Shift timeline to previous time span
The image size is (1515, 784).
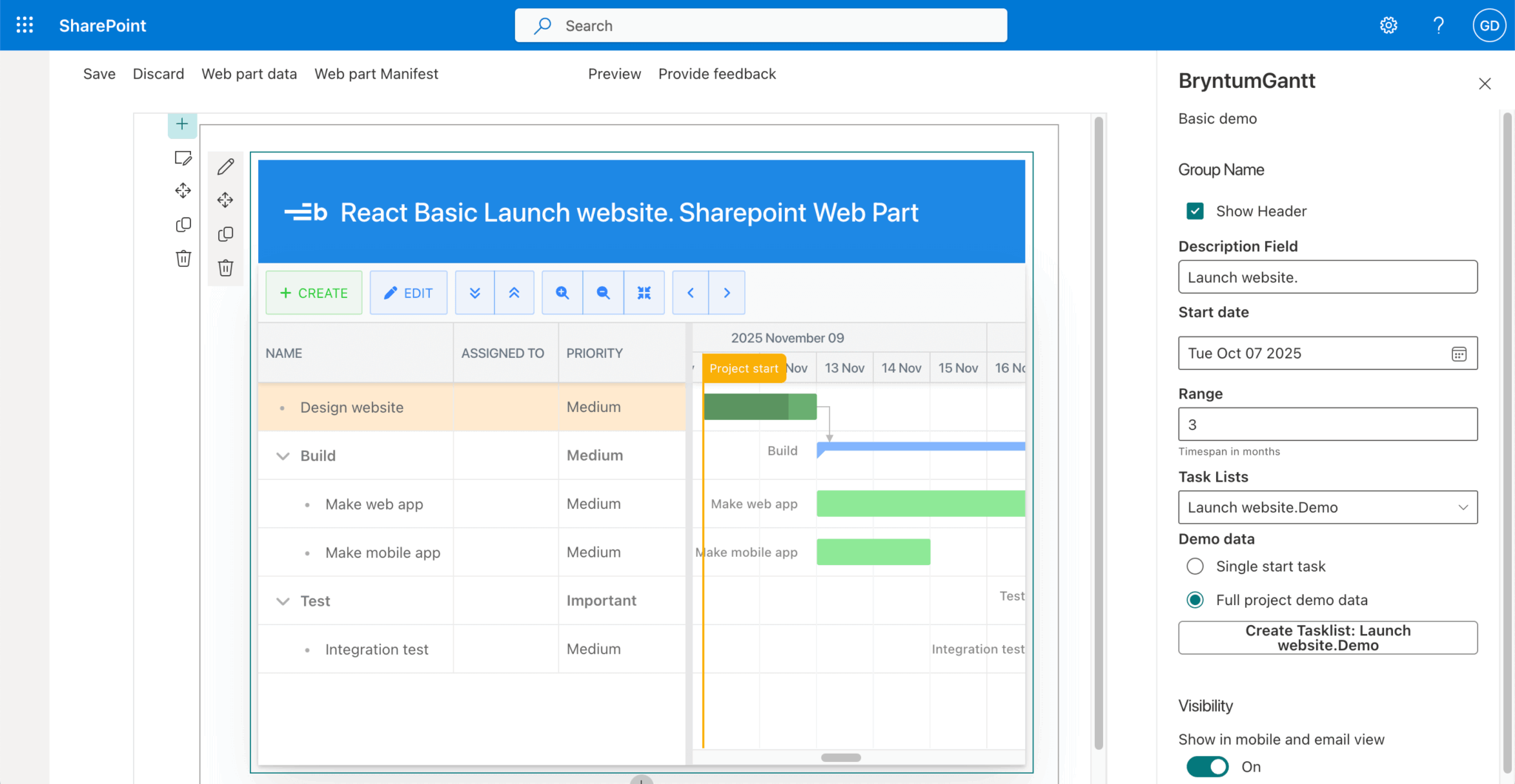click(x=690, y=293)
